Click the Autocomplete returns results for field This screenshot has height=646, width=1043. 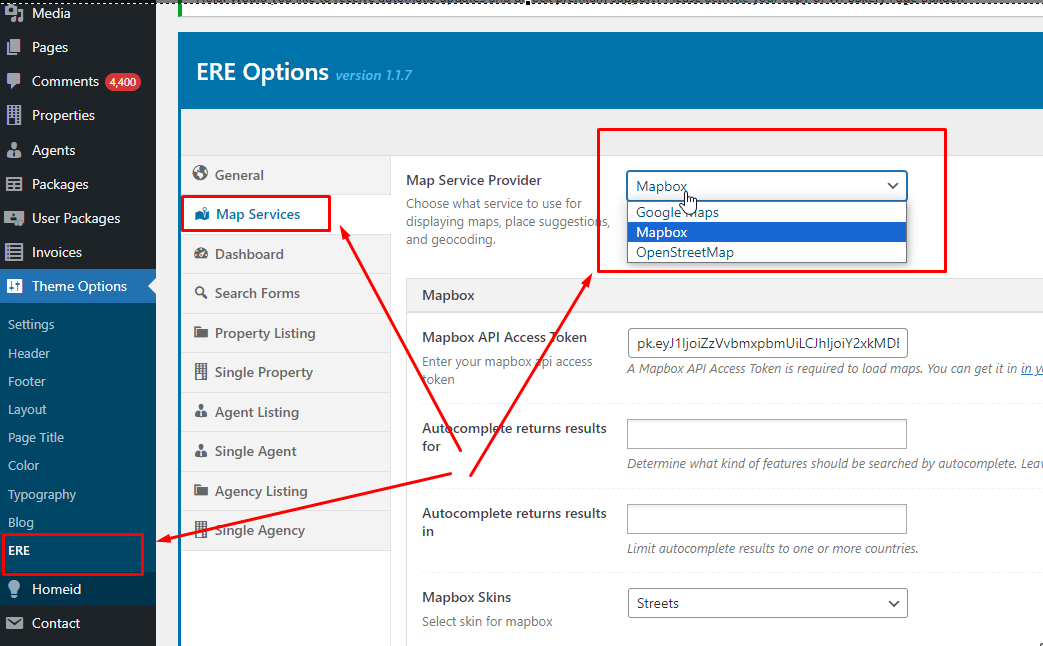(766, 434)
